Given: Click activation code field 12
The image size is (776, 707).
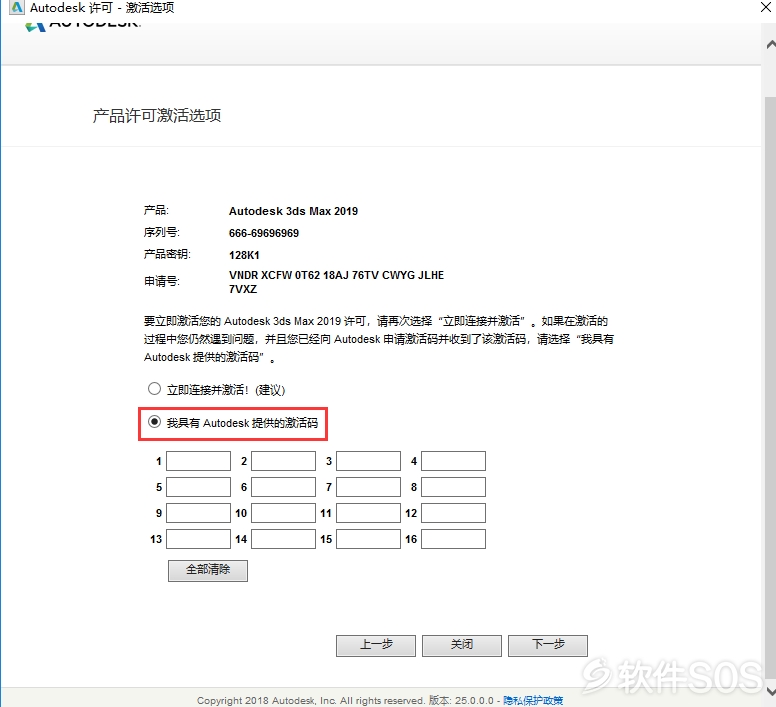Looking at the screenshot, I should 453,513.
